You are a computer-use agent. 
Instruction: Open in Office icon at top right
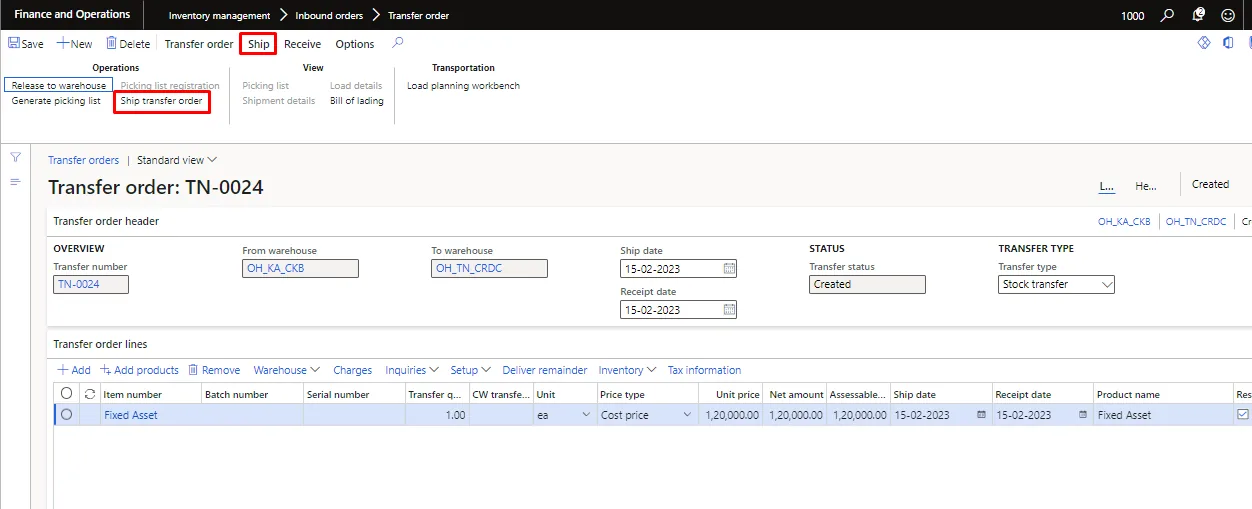[1228, 43]
